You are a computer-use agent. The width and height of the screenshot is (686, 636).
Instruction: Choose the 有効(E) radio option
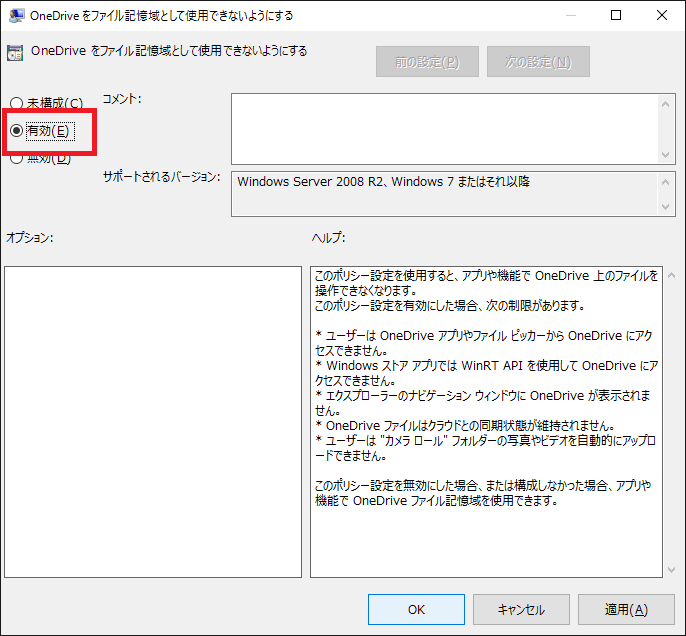coord(16,131)
